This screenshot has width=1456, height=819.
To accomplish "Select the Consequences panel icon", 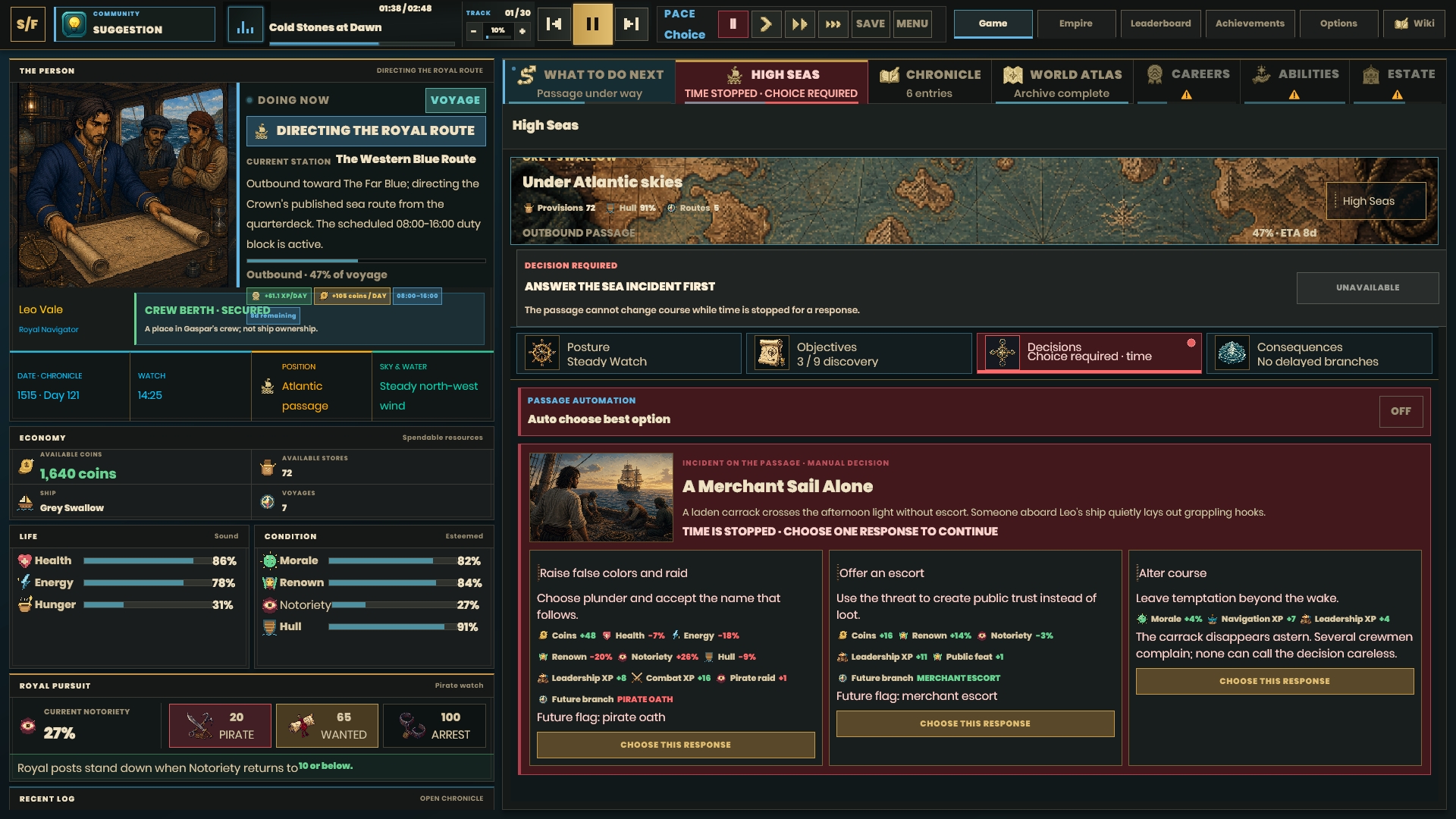I will click(x=1232, y=353).
